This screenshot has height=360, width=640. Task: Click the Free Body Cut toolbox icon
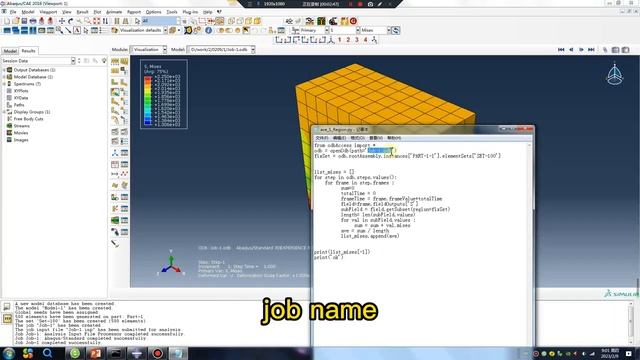coord(115,209)
